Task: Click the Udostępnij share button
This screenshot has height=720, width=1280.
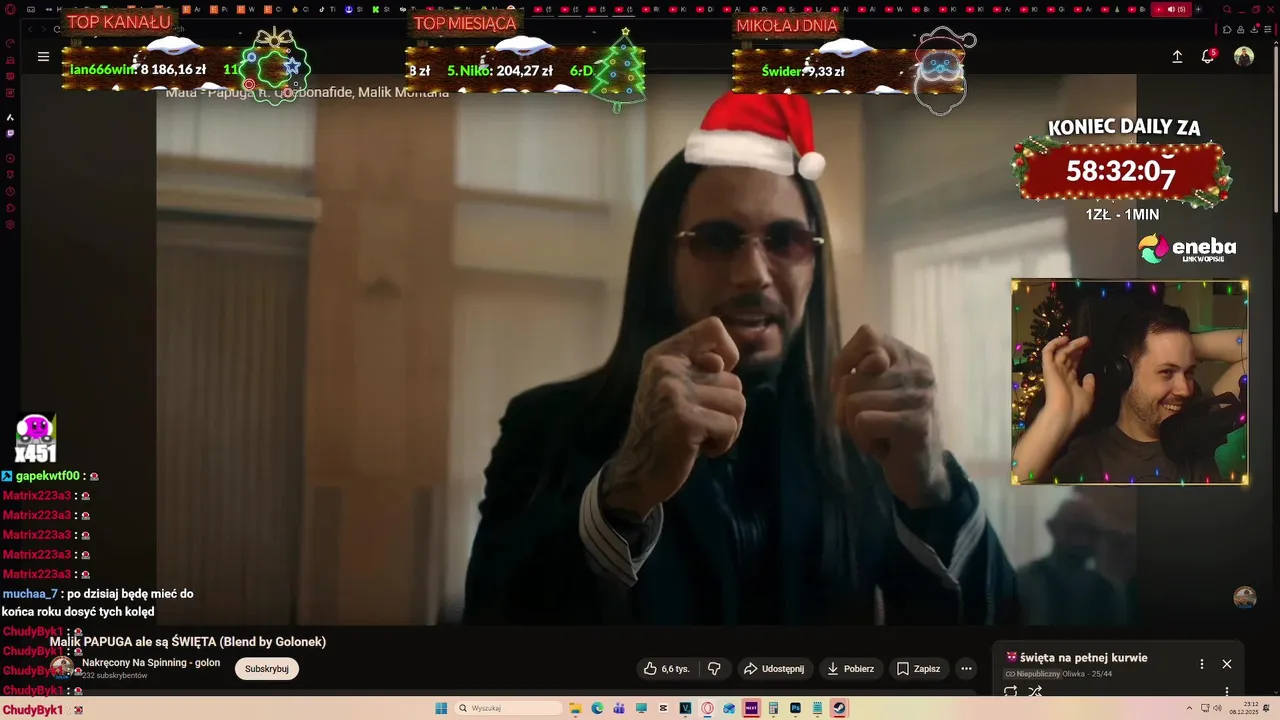Action: pos(774,669)
